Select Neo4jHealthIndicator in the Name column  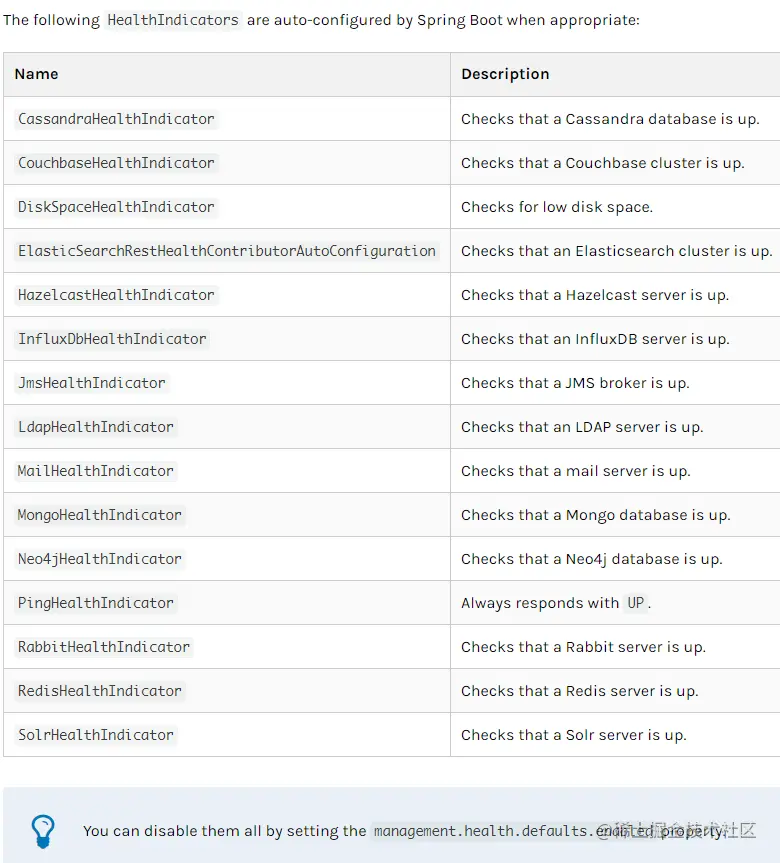[100, 559]
